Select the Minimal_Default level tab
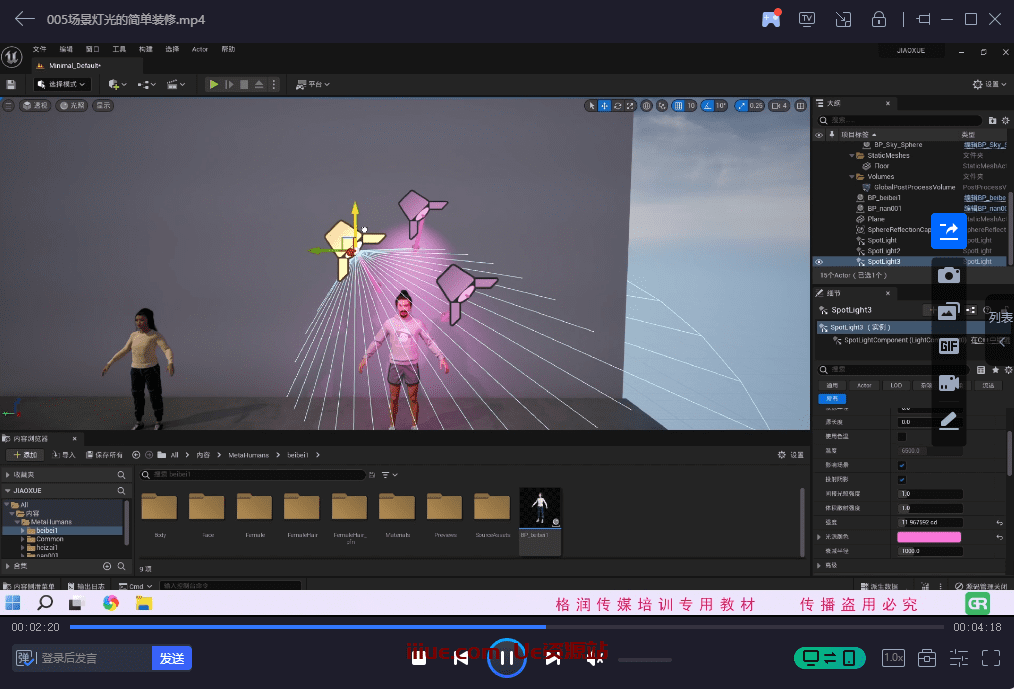This screenshot has height=689, width=1014. (73, 65)
